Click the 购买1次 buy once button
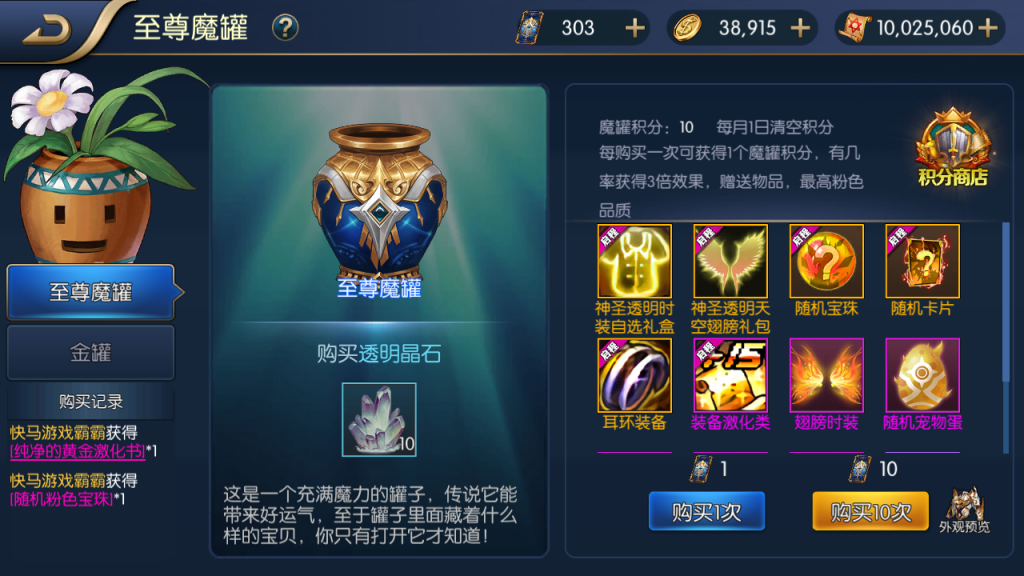Image resolution: width=1024 pixels, height=576 pixels. pos(707,511)
